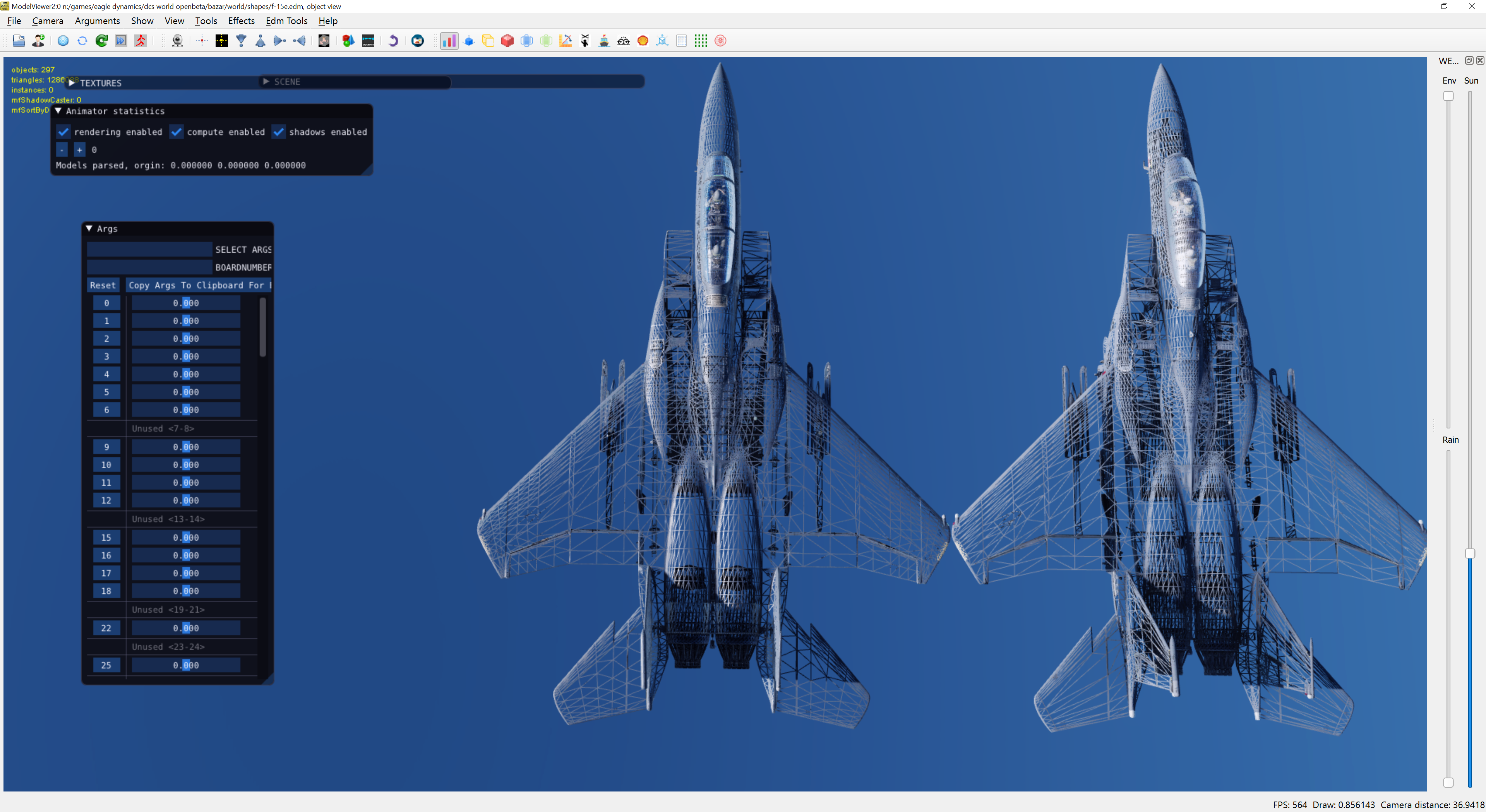
Task: Open the Effects menu
Action: pos(241,21)
